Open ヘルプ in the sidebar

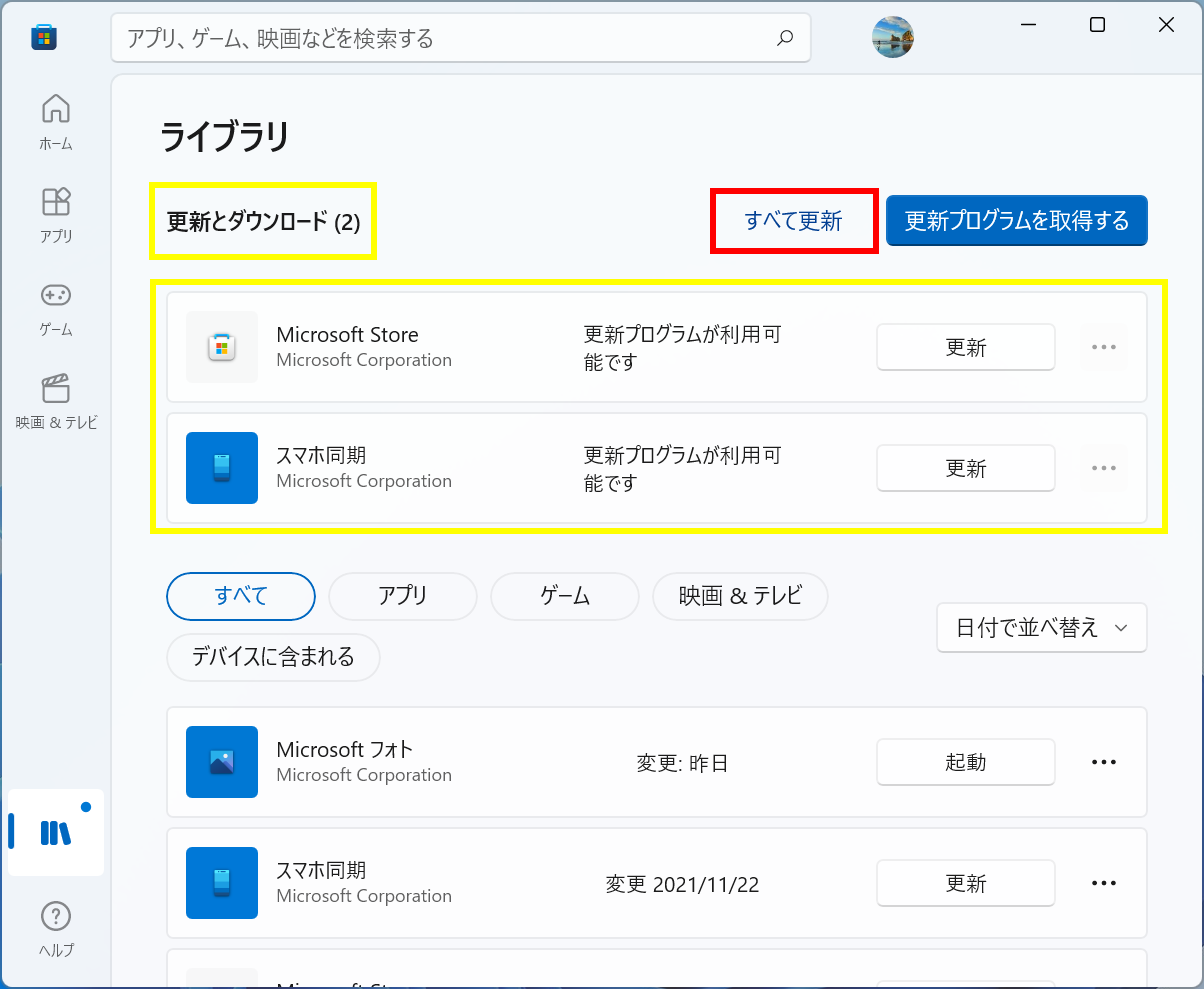pos(56,928)
